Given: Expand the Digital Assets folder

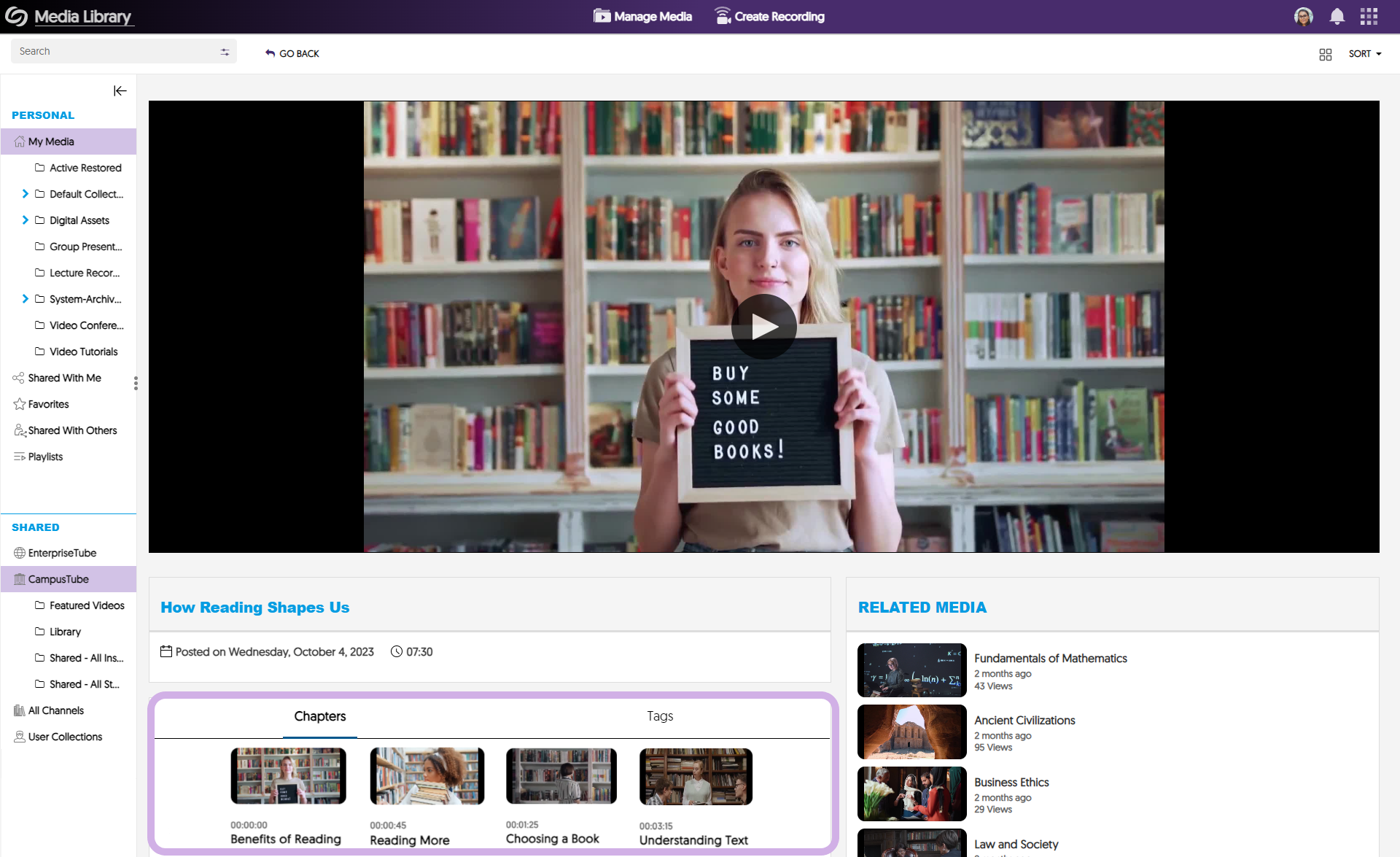Looking at the screenshot, I should [26, 220].
